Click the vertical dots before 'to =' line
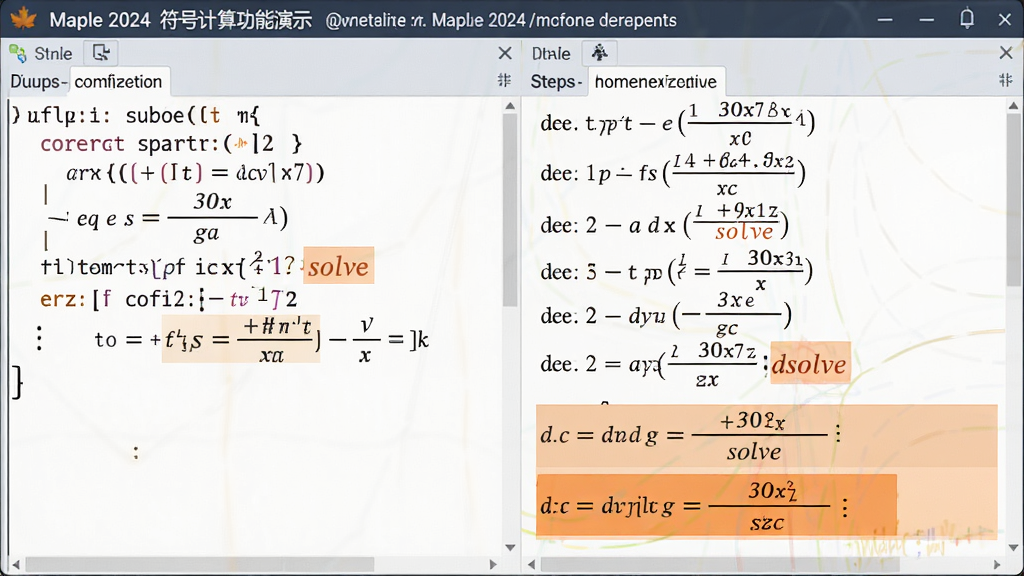The width and height of the screenshot is (1024, 576). point(39,338)
